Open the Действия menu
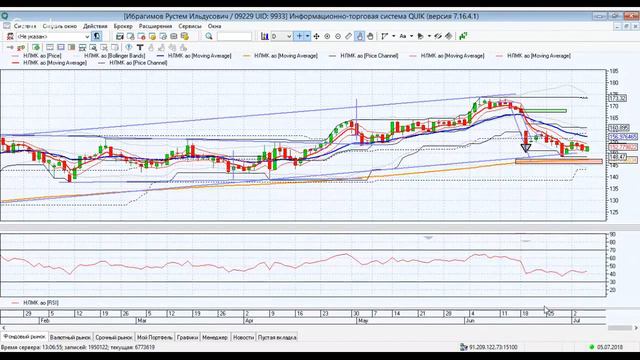 pos(95,26)
